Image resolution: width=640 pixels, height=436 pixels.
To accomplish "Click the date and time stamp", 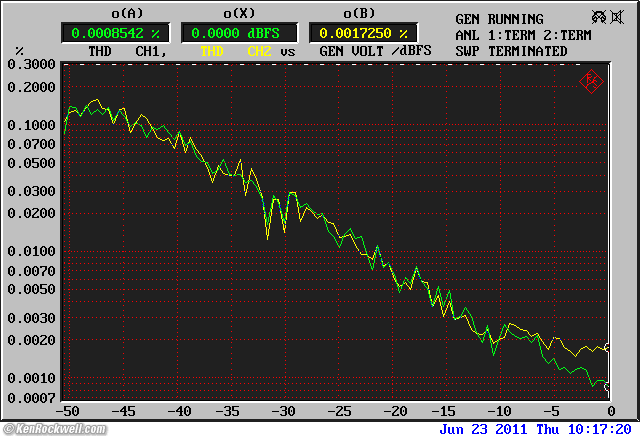I will [x=536, y=428].
